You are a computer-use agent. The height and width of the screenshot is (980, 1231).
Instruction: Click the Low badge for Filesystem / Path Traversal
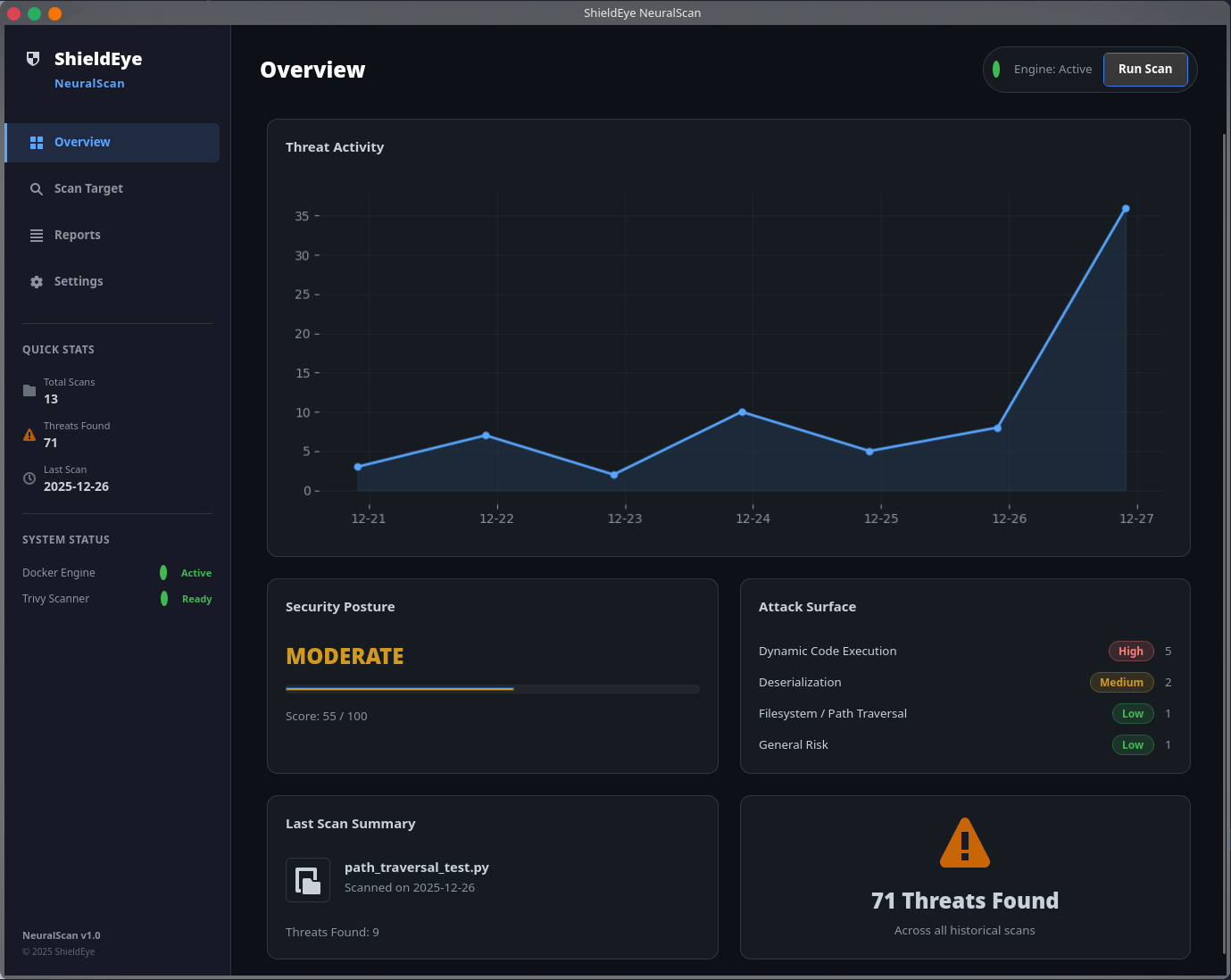coord(1133,714)
